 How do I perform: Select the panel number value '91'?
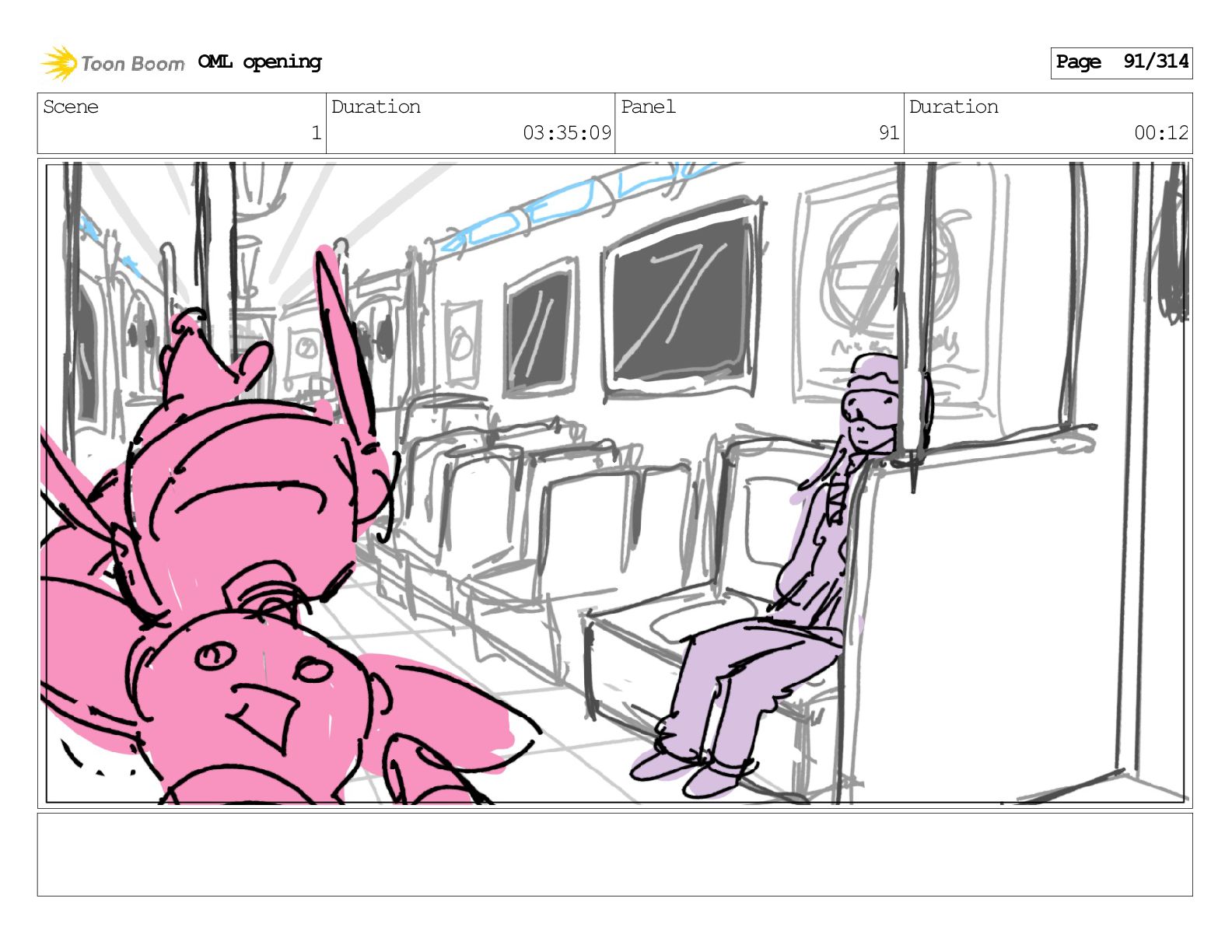coord(889,133)
